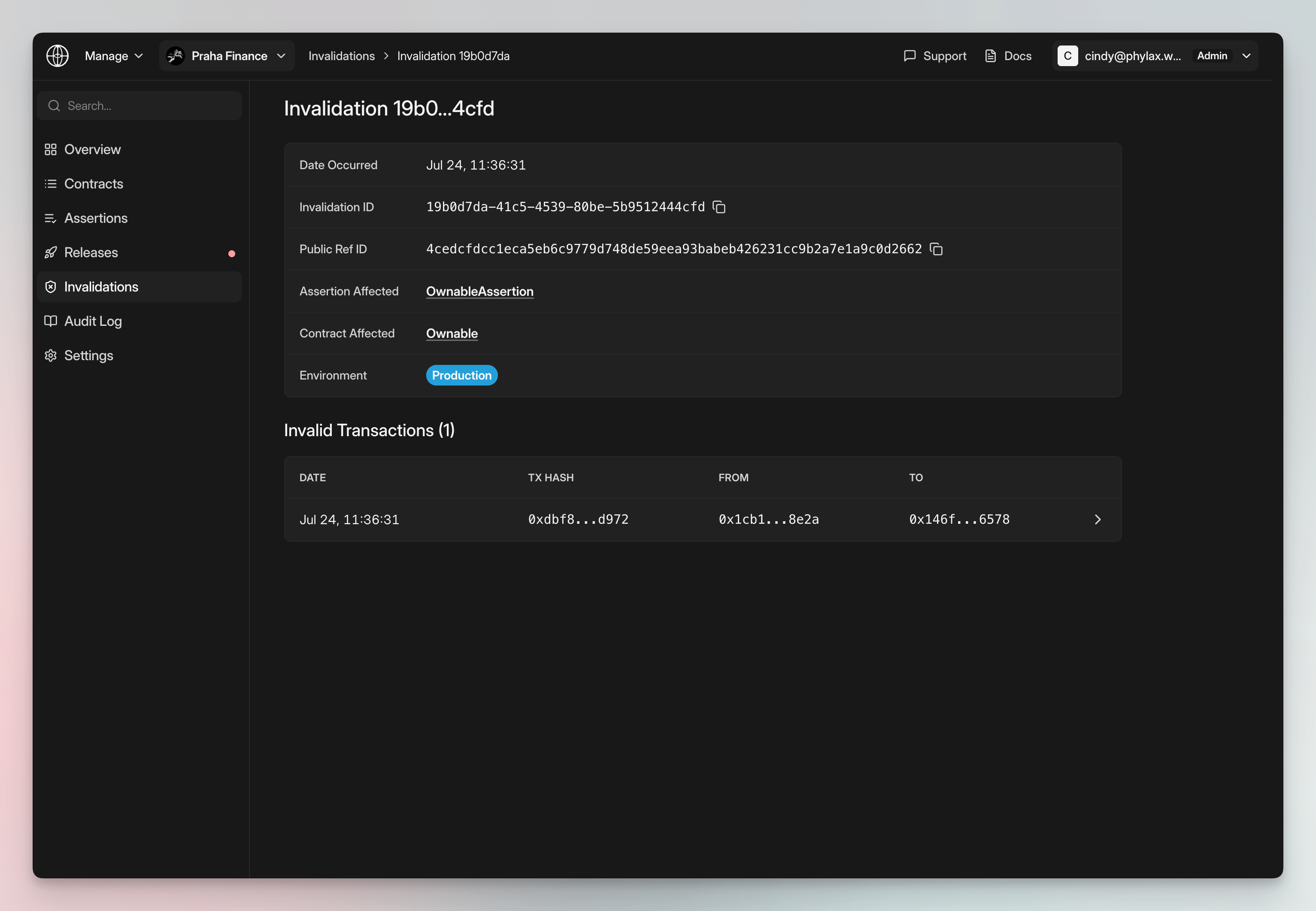Click the Production environment badge
This screenshot has height=911, width=1316.
point(462,375)
